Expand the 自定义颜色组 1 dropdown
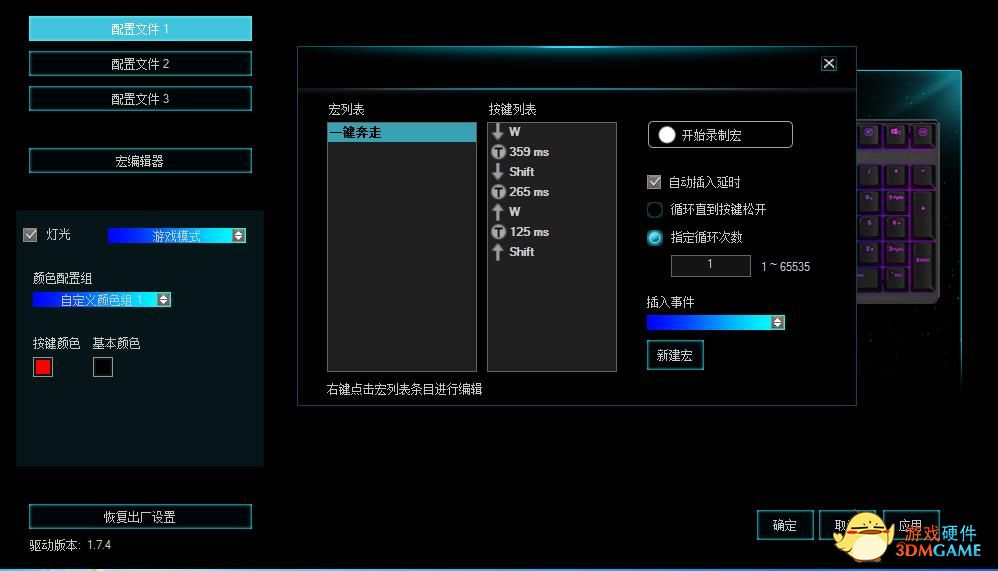This screenshot has height=571, width=998. tap(164, 299)
